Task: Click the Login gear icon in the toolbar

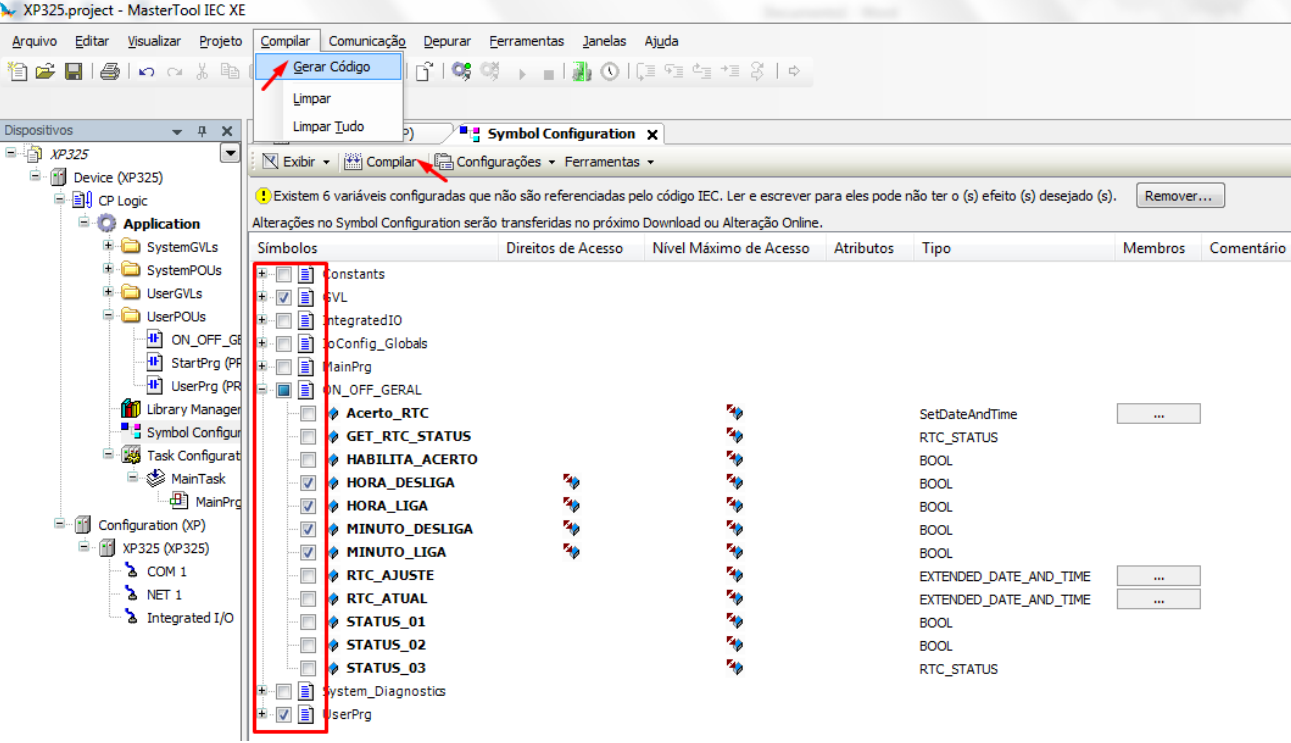Action: click(461, 72)
